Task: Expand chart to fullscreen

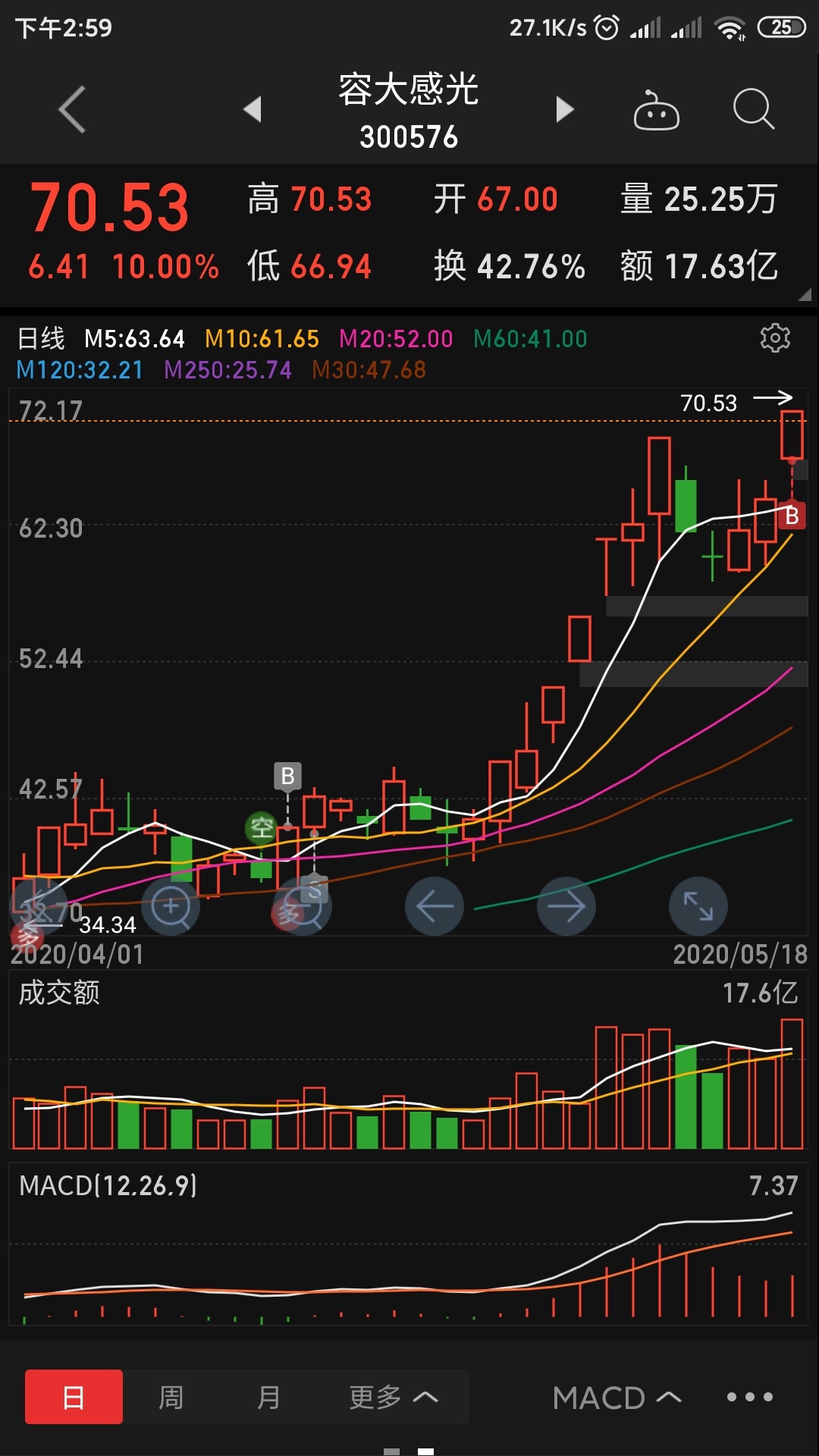Action: point(698,906)
